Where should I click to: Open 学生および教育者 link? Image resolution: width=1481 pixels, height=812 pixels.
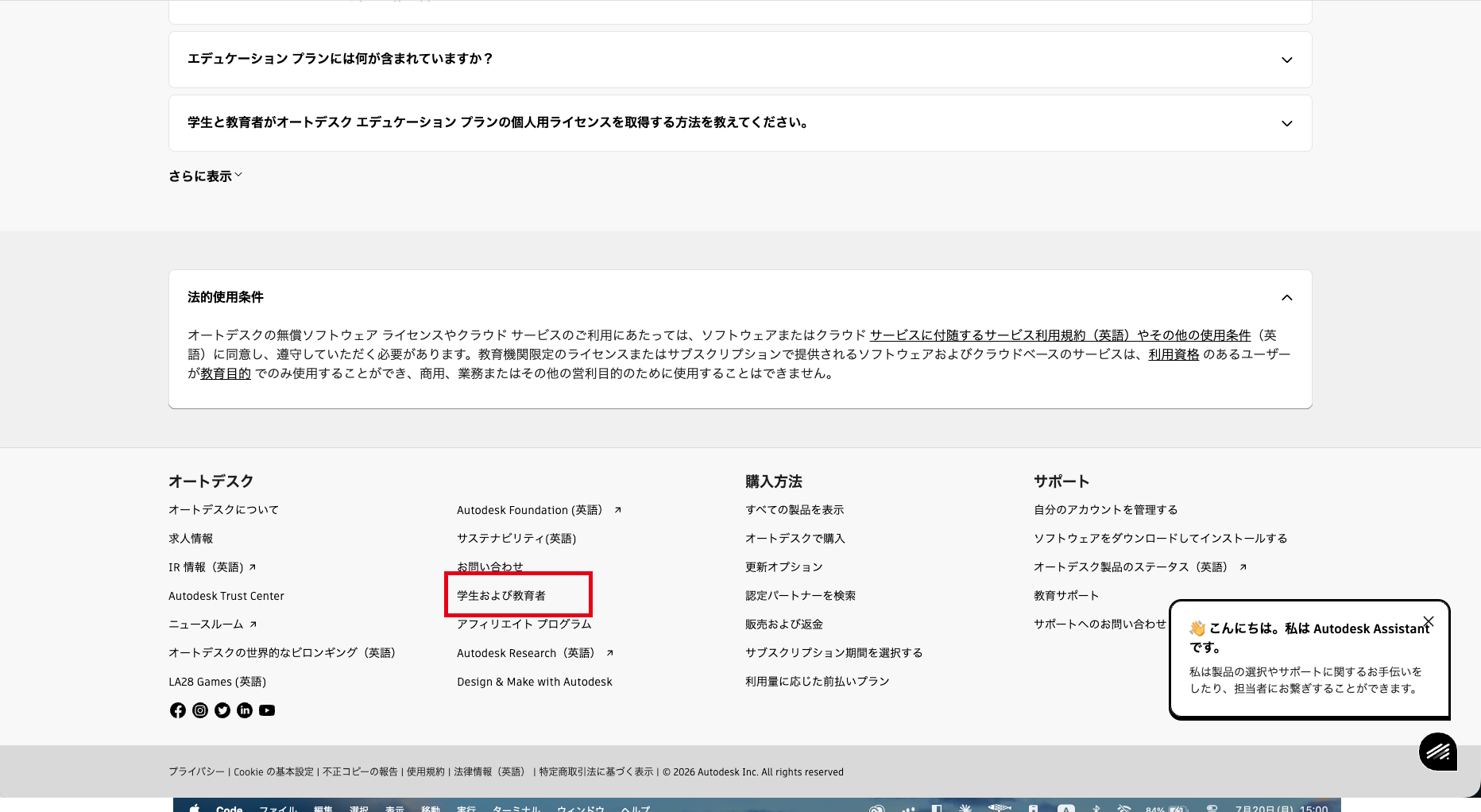pyautogui.click(x=501, y=596)
